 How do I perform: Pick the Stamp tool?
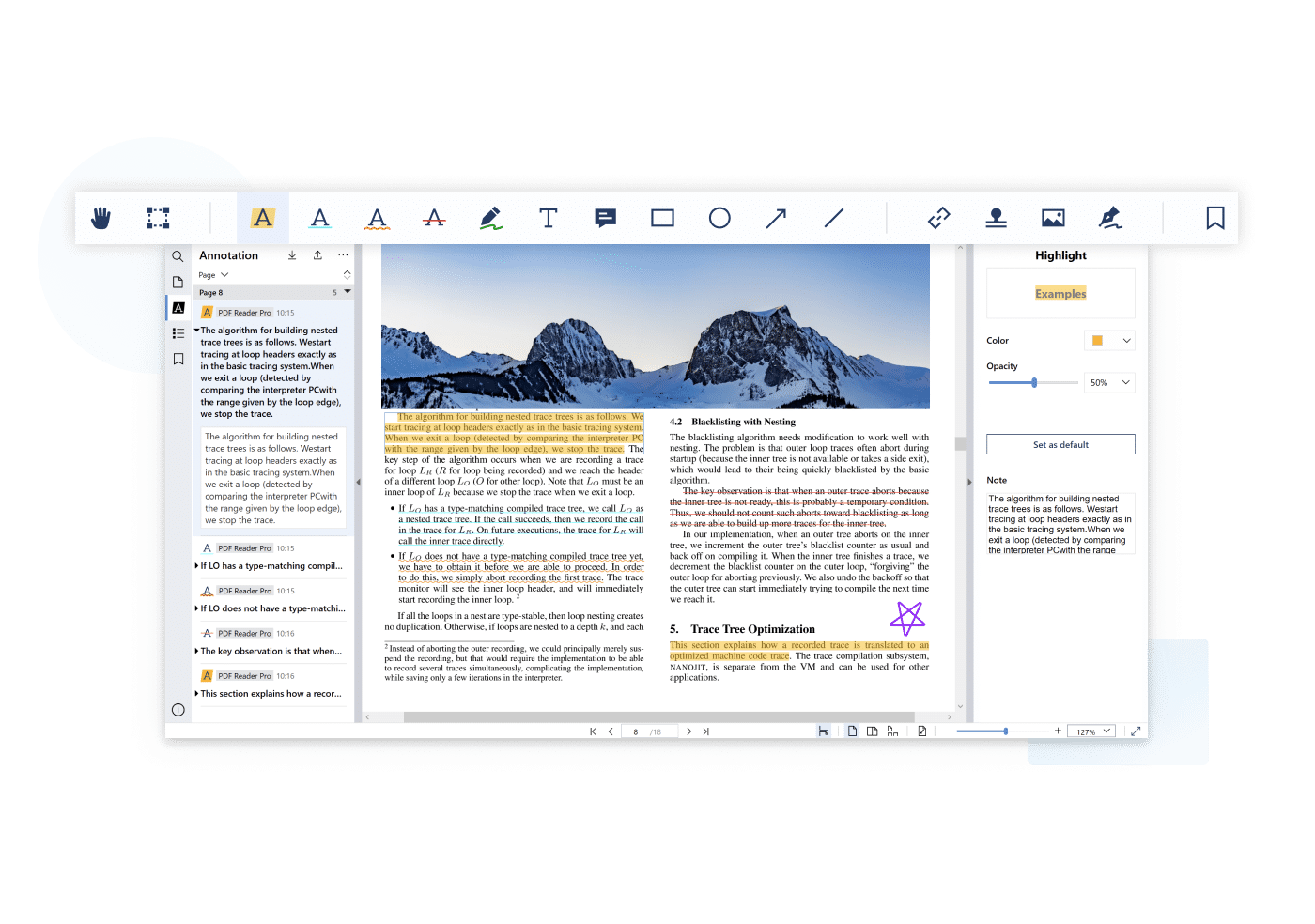[996, 219]
